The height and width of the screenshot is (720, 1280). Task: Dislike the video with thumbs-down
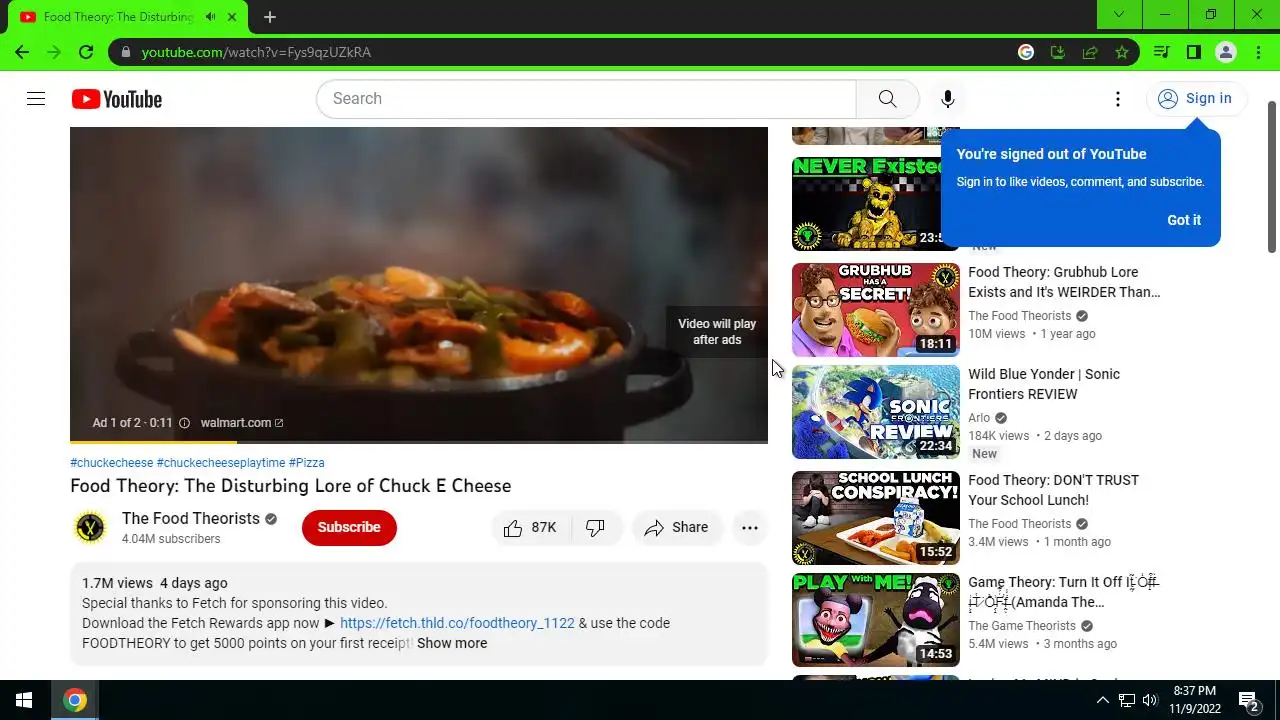pyautogui.click(x=596, y=528)
